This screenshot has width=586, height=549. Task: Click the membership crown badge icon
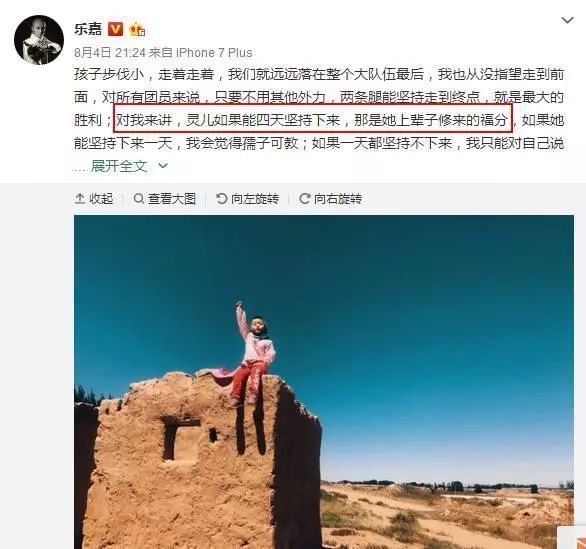(137, 29)
